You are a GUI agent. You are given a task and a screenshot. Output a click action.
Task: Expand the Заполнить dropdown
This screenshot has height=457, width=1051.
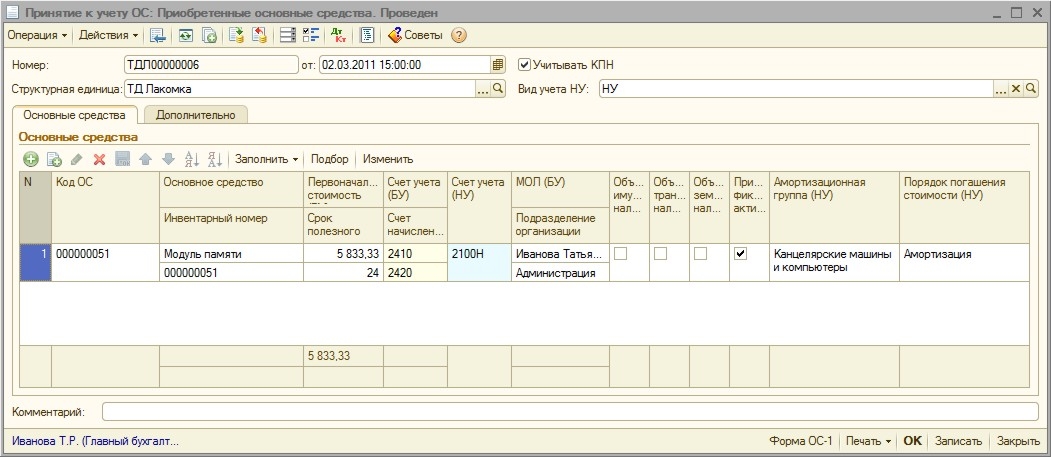click(266, 159)
